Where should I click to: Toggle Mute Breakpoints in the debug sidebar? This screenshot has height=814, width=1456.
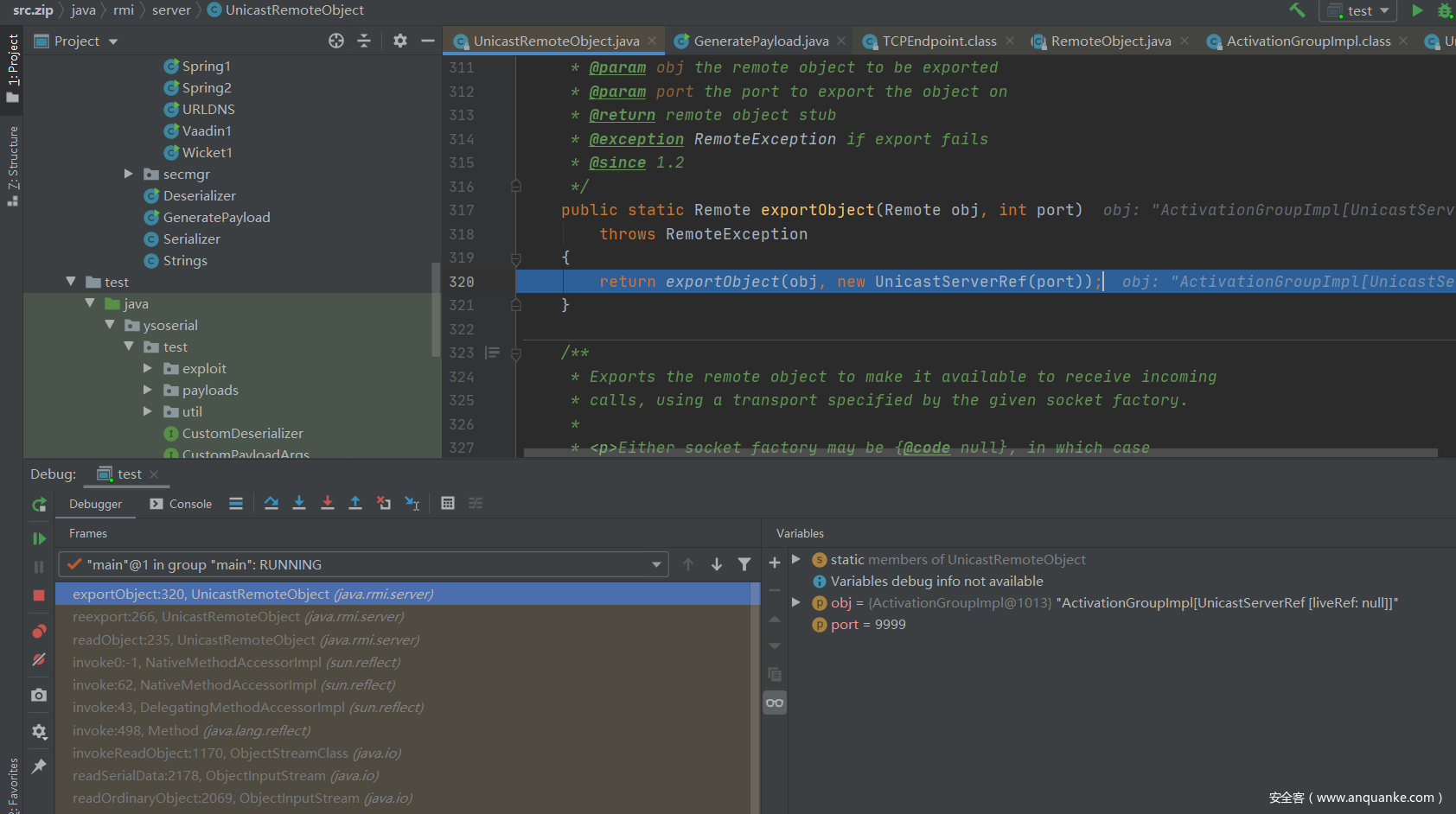[39, 660]
